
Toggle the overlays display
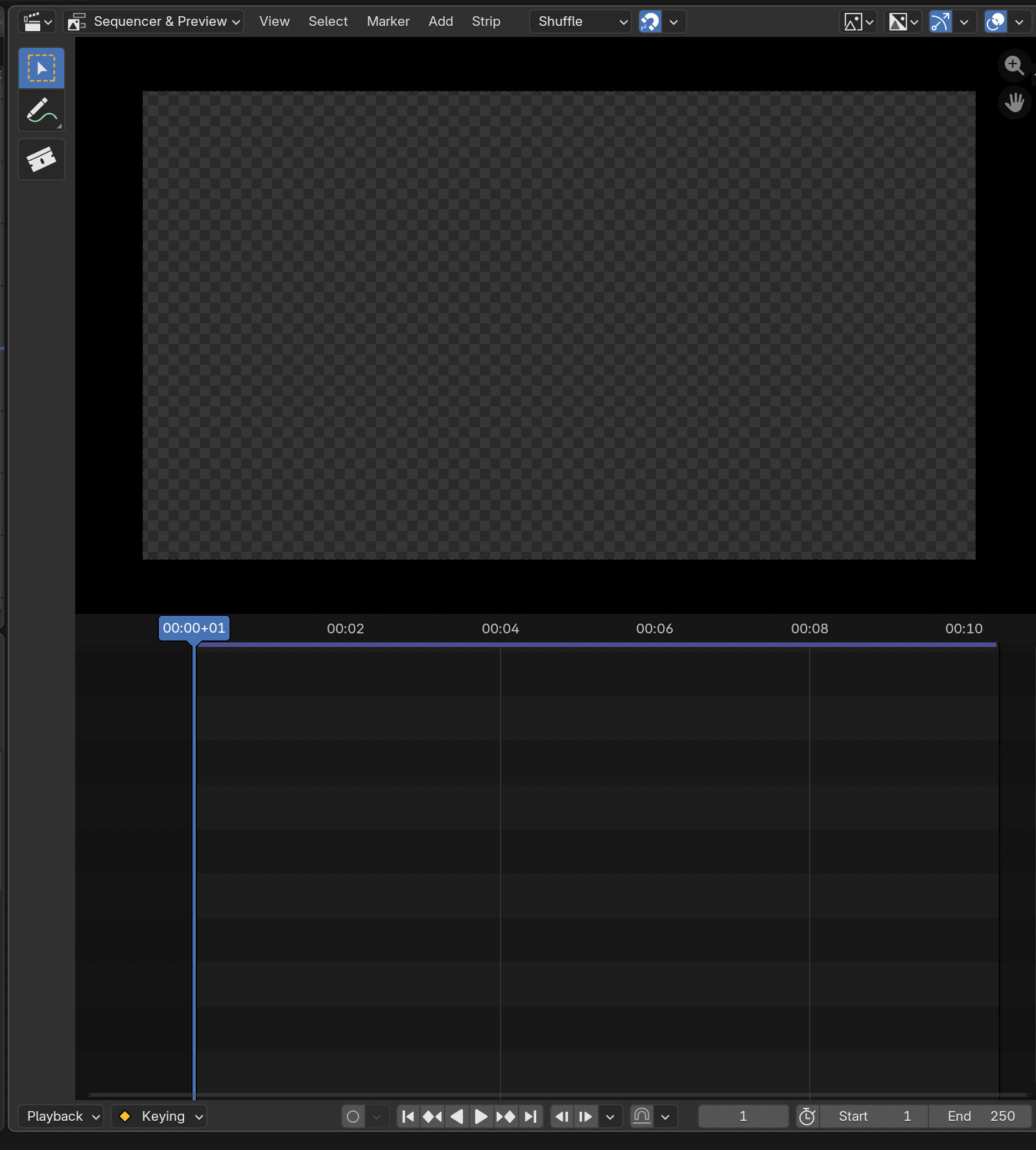(996, 21)
